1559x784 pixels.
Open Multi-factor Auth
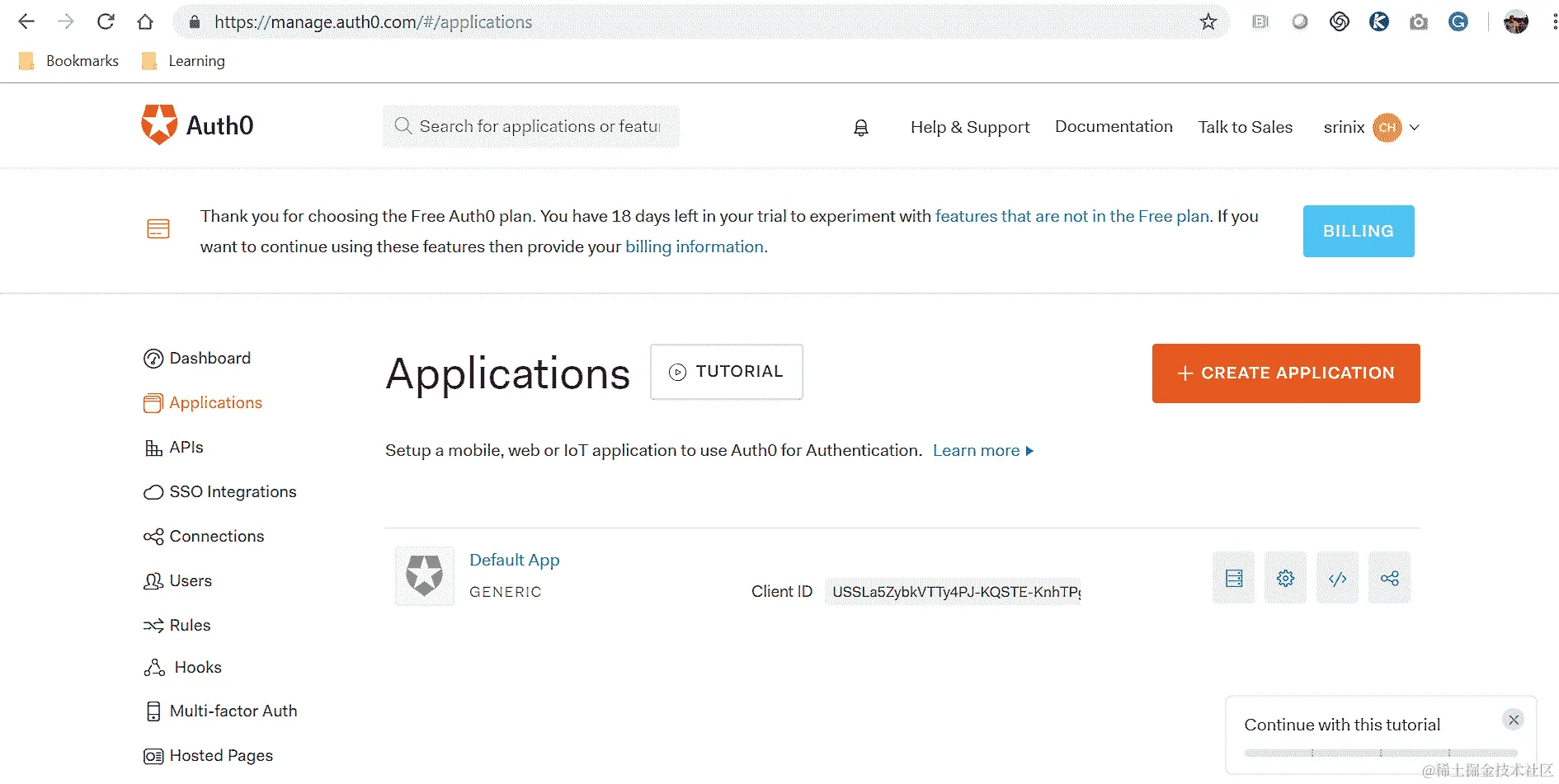pos(220,711)
